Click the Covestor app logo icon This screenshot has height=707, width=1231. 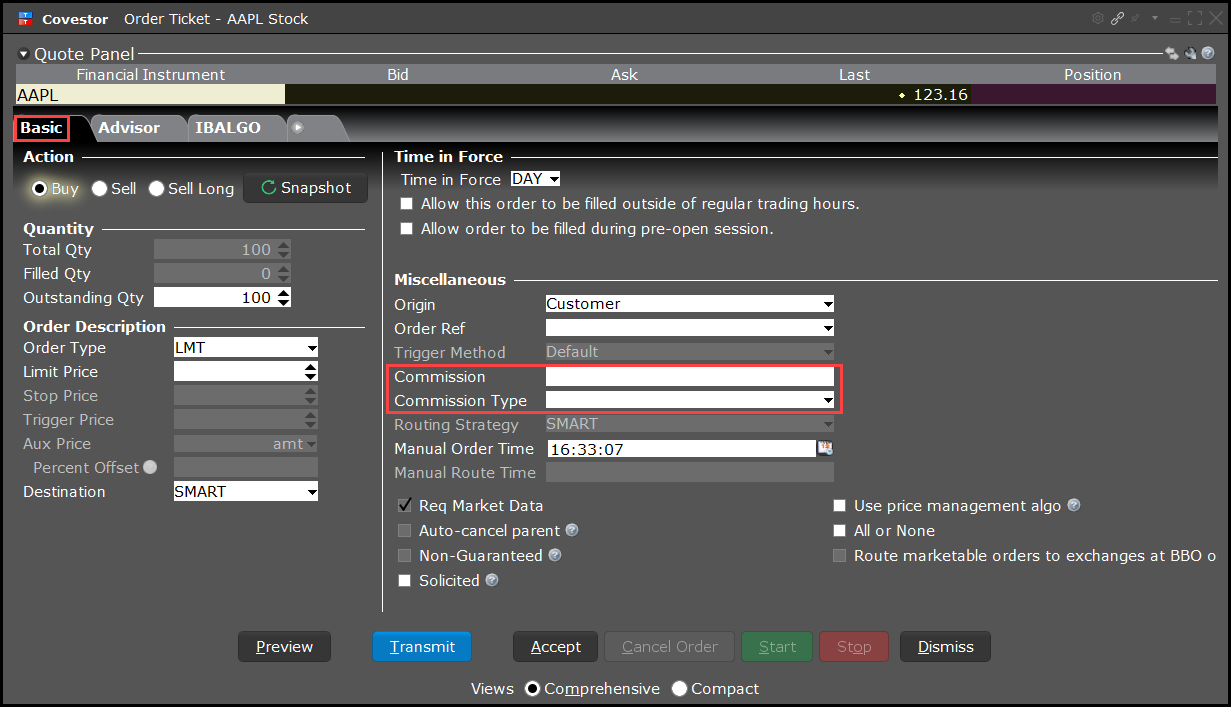pyautogui.click(x=24, y=19)
